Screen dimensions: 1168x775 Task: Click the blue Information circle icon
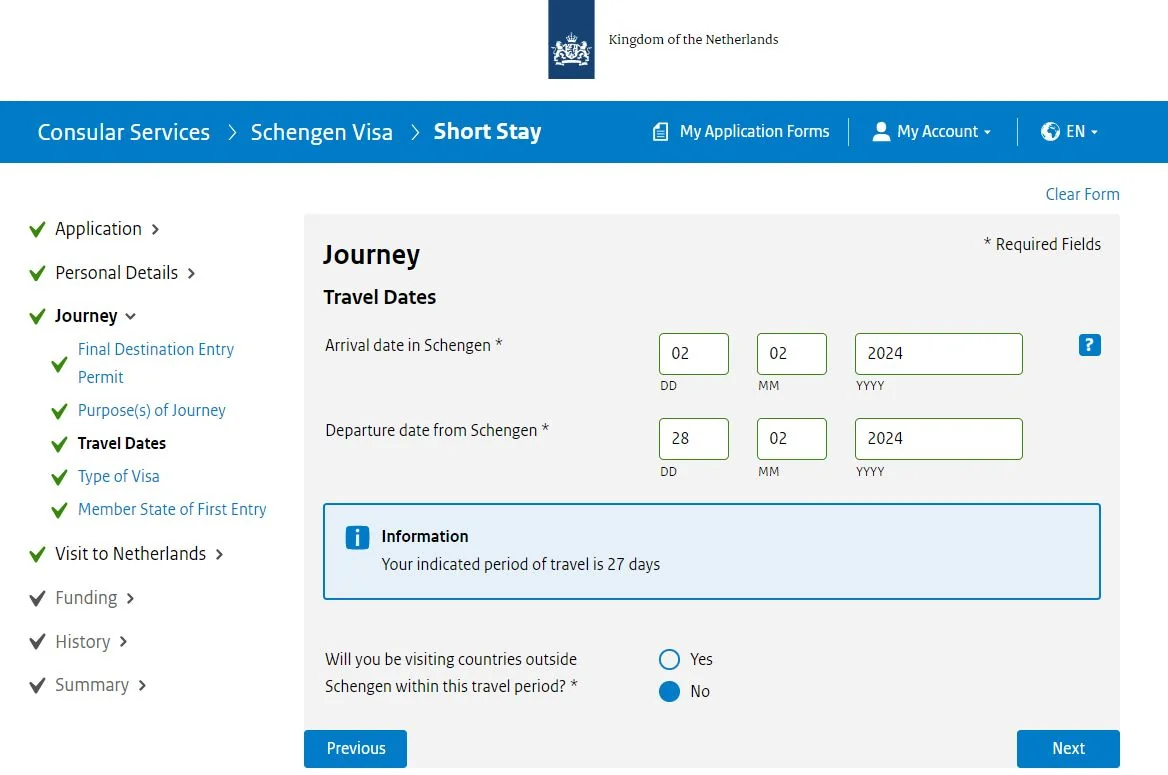tap(357, 537)
